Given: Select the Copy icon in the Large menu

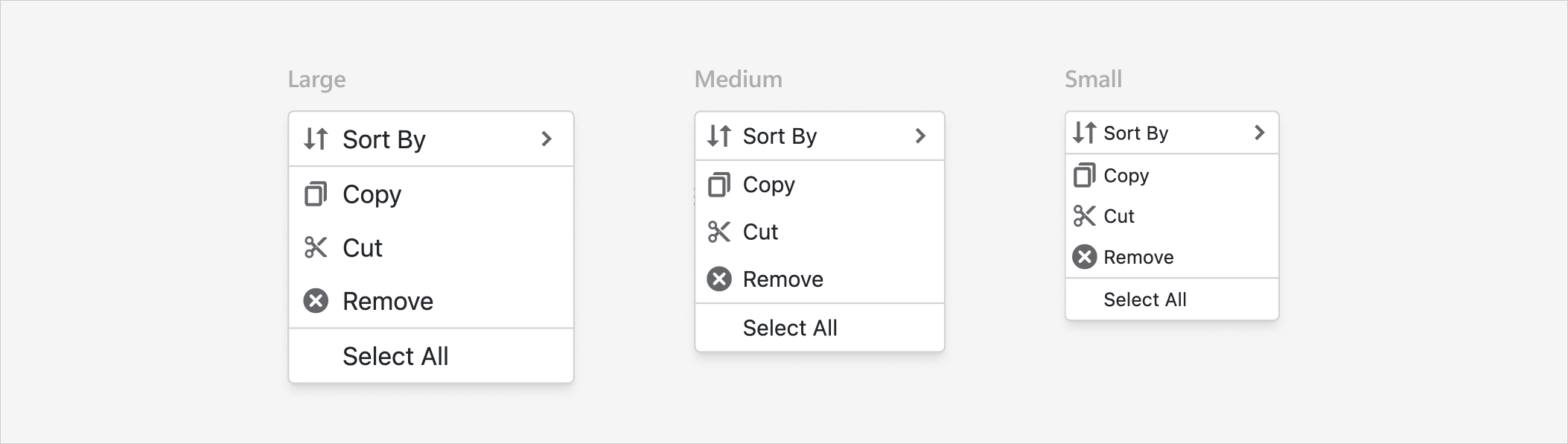Looking at the screenshot, I should pyautogui.click(x=316, y=194).
